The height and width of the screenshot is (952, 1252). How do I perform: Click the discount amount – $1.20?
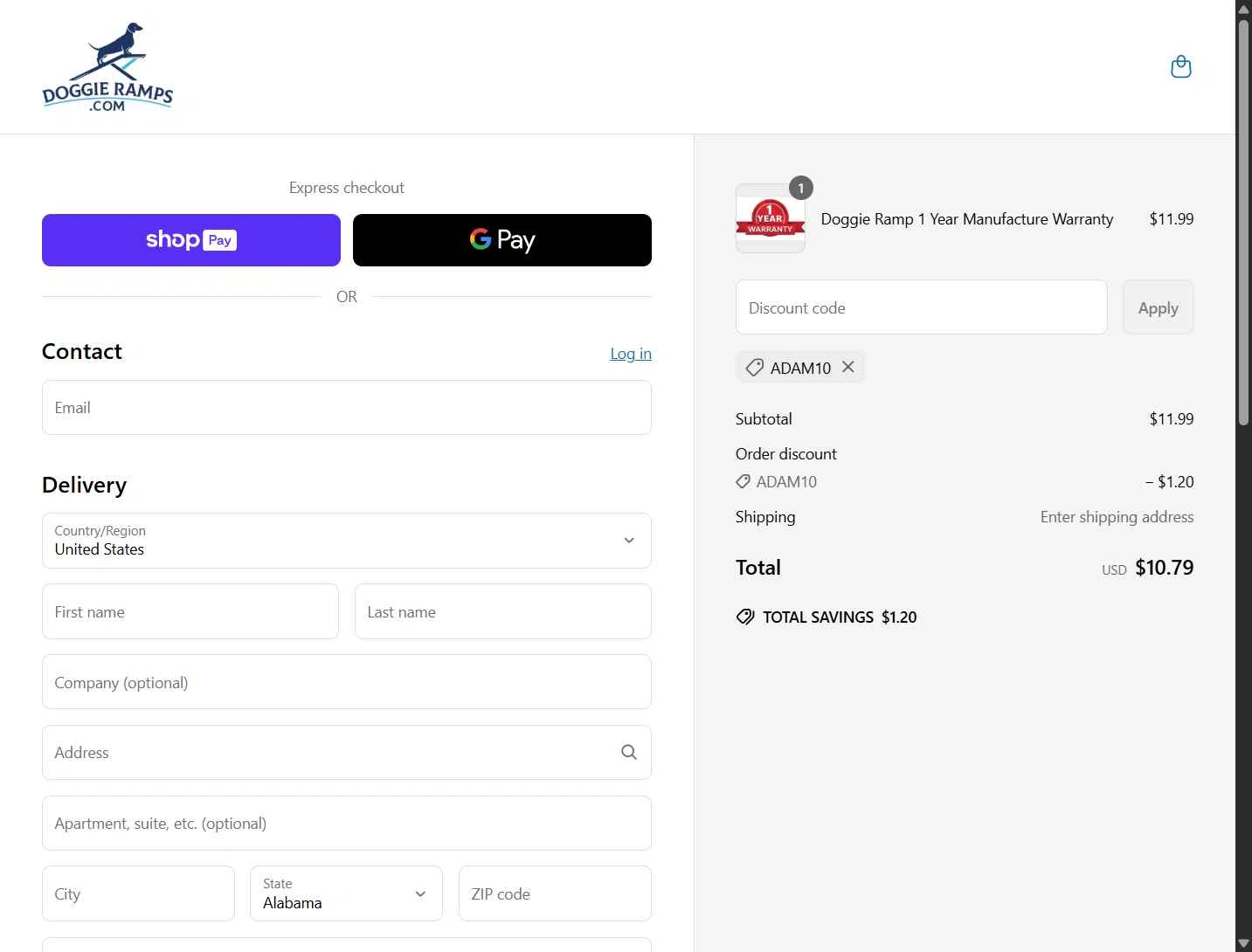pos(1169,481)
